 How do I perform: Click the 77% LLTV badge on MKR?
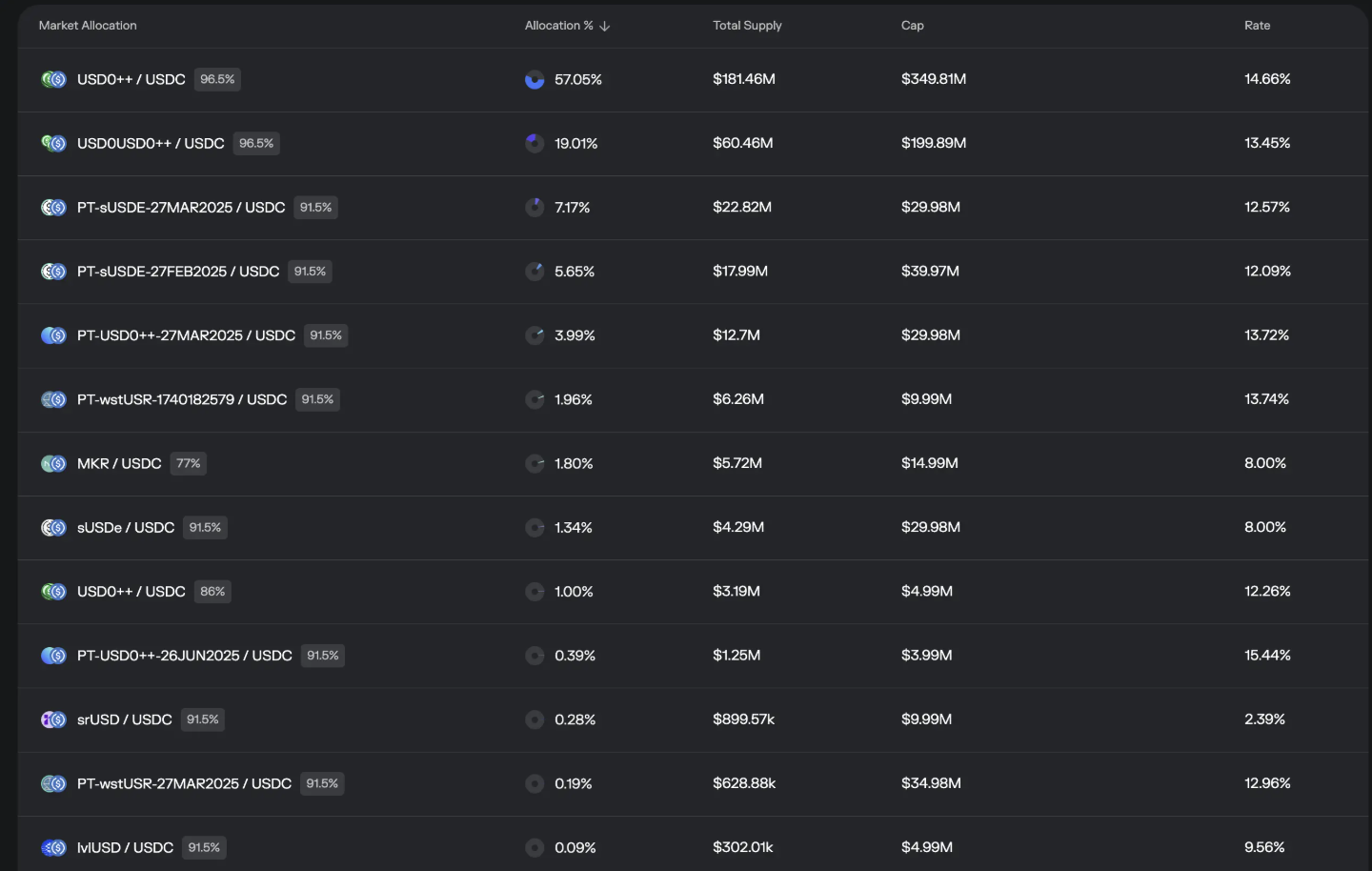[x=188, y=464]
